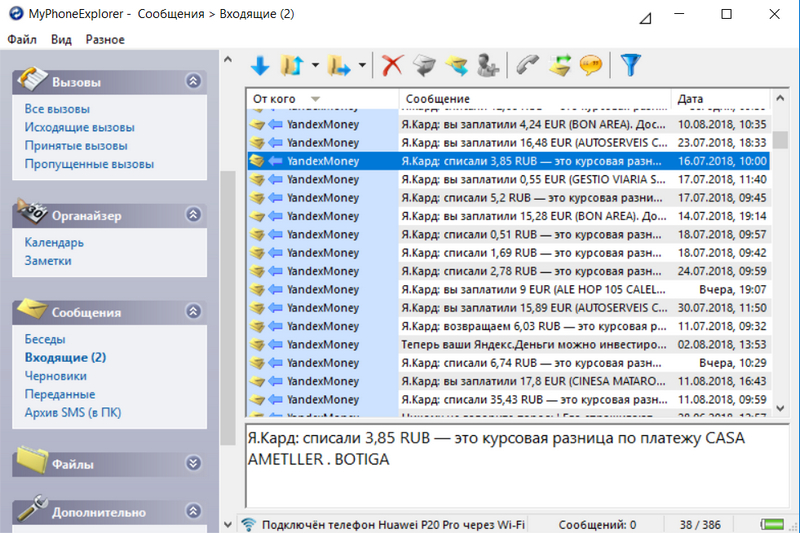
Task: Click the envelope with green arrows icon
Action: 559,66
